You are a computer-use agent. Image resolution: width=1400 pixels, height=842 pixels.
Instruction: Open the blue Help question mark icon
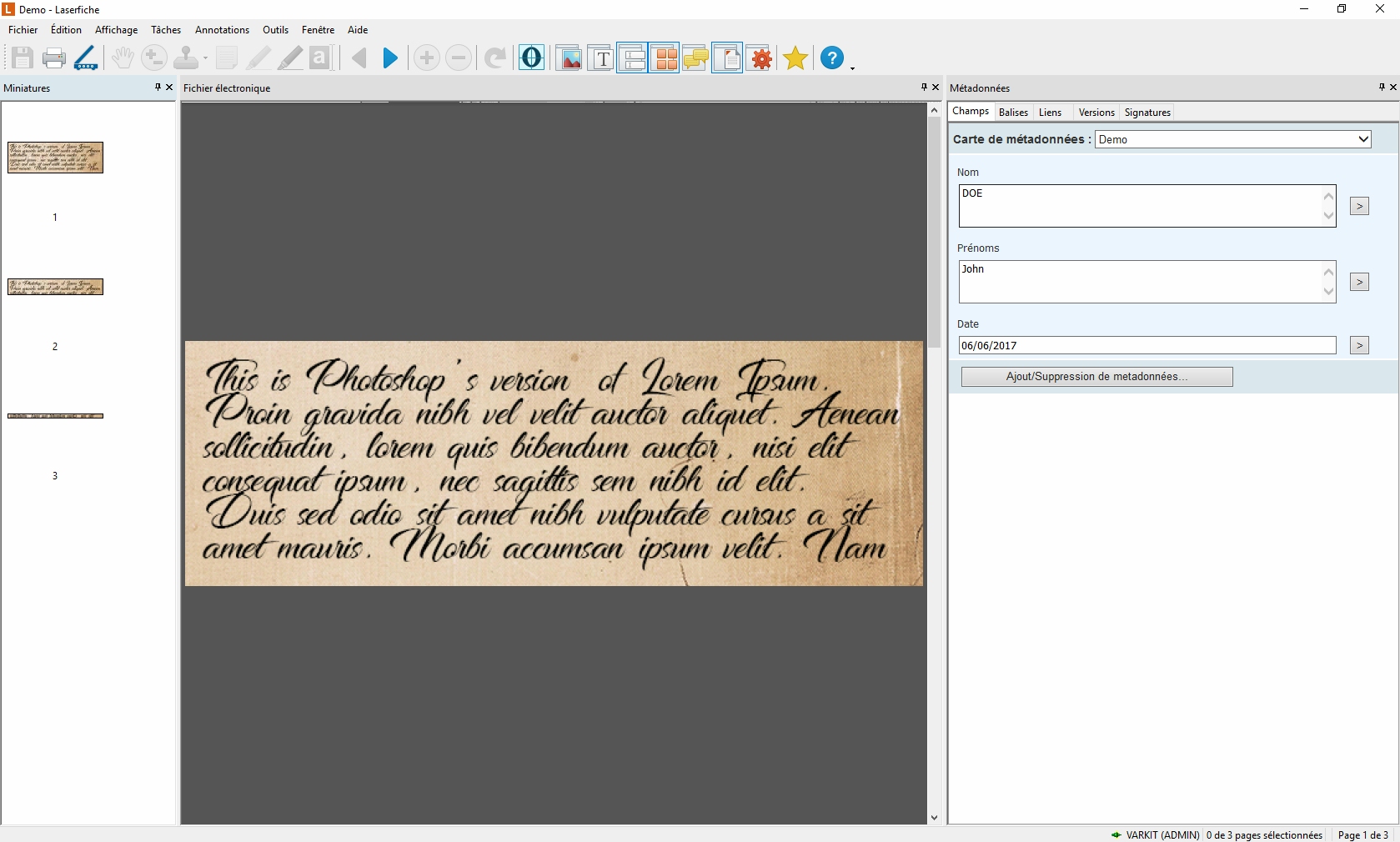[831, 58]
